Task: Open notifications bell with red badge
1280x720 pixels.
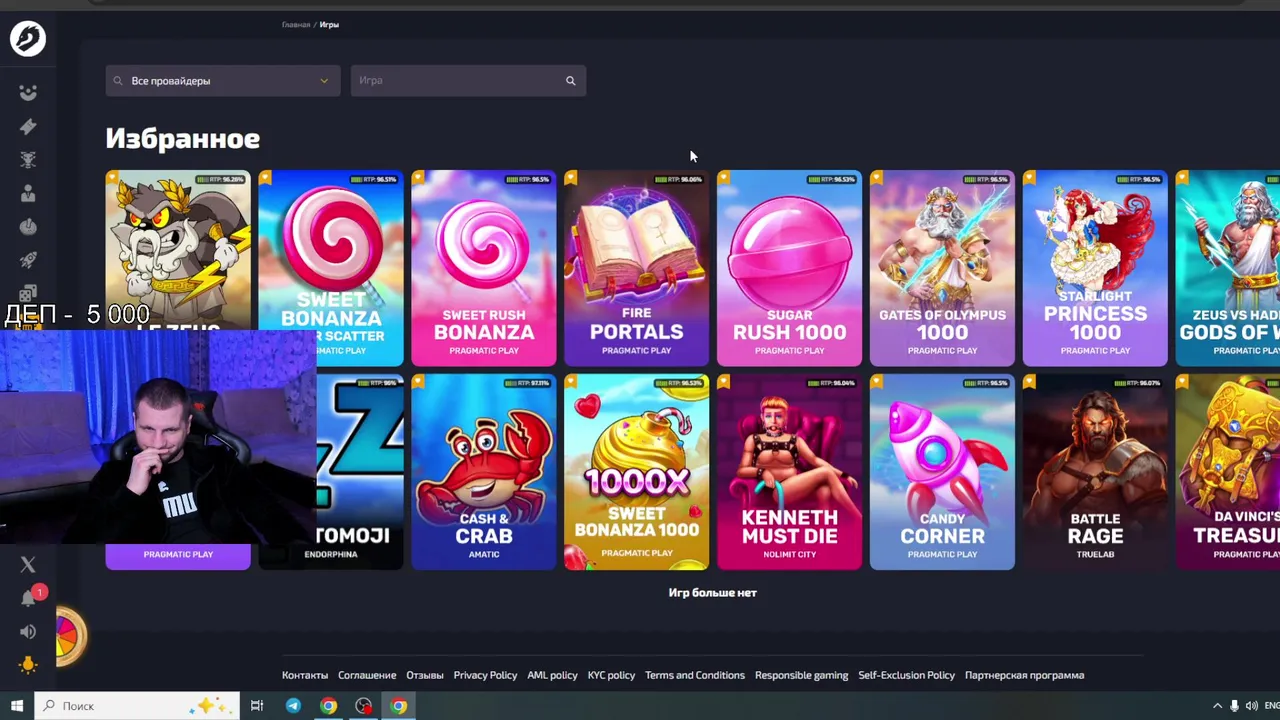Action: [x=28, y=598]
